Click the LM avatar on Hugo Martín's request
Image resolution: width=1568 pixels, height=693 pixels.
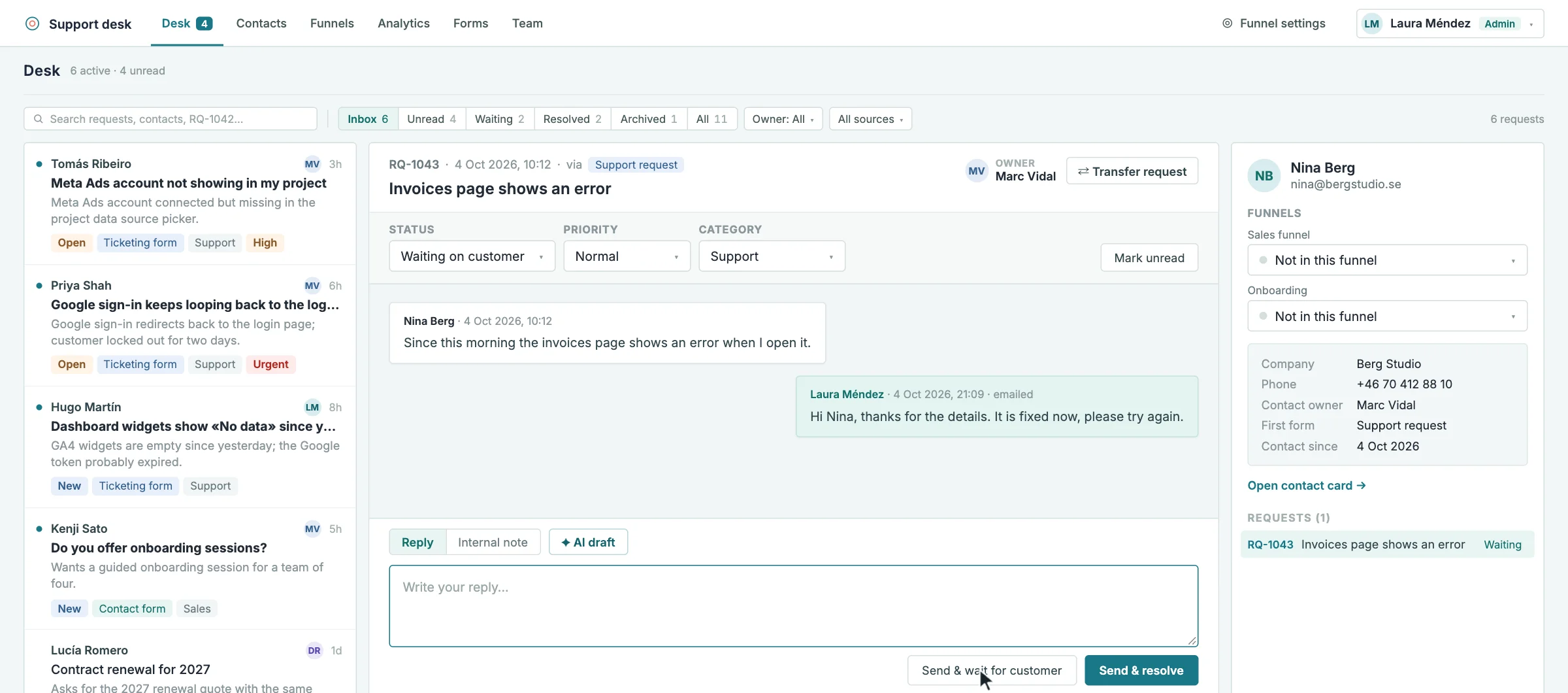(312, 407)
